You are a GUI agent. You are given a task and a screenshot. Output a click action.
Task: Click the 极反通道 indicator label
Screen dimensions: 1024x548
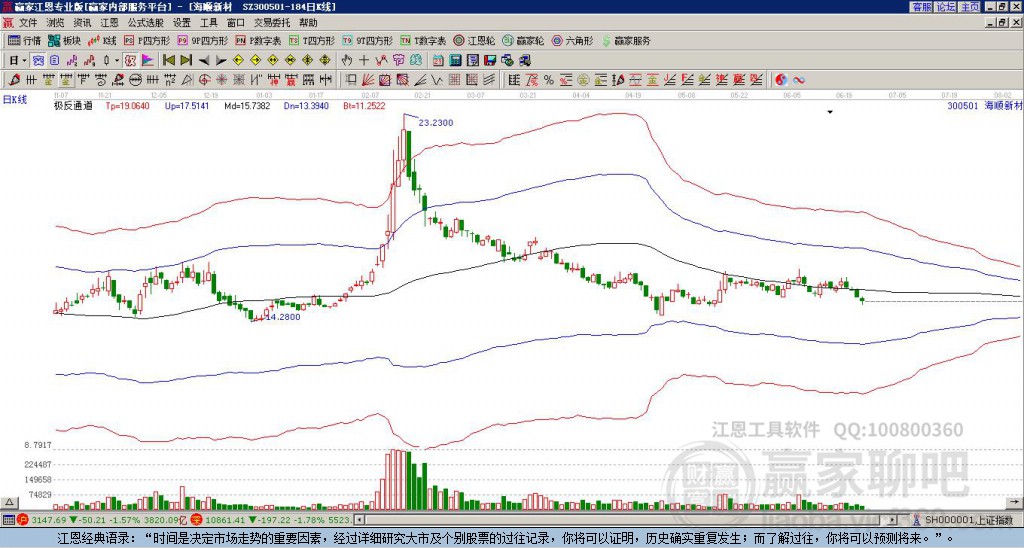(72, 105)
